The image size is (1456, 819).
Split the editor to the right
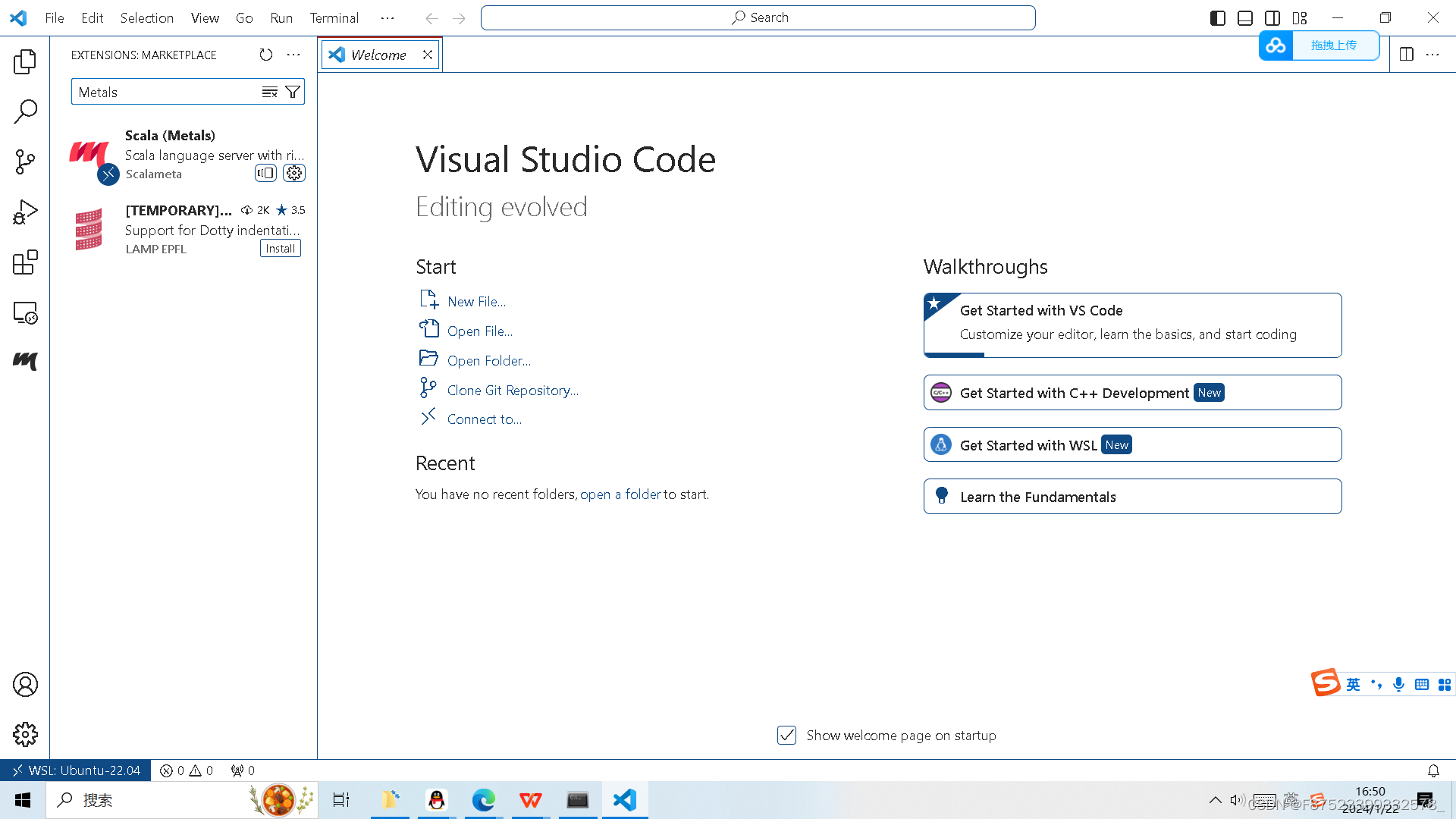pyautogui.click(x=1407, y=55)
